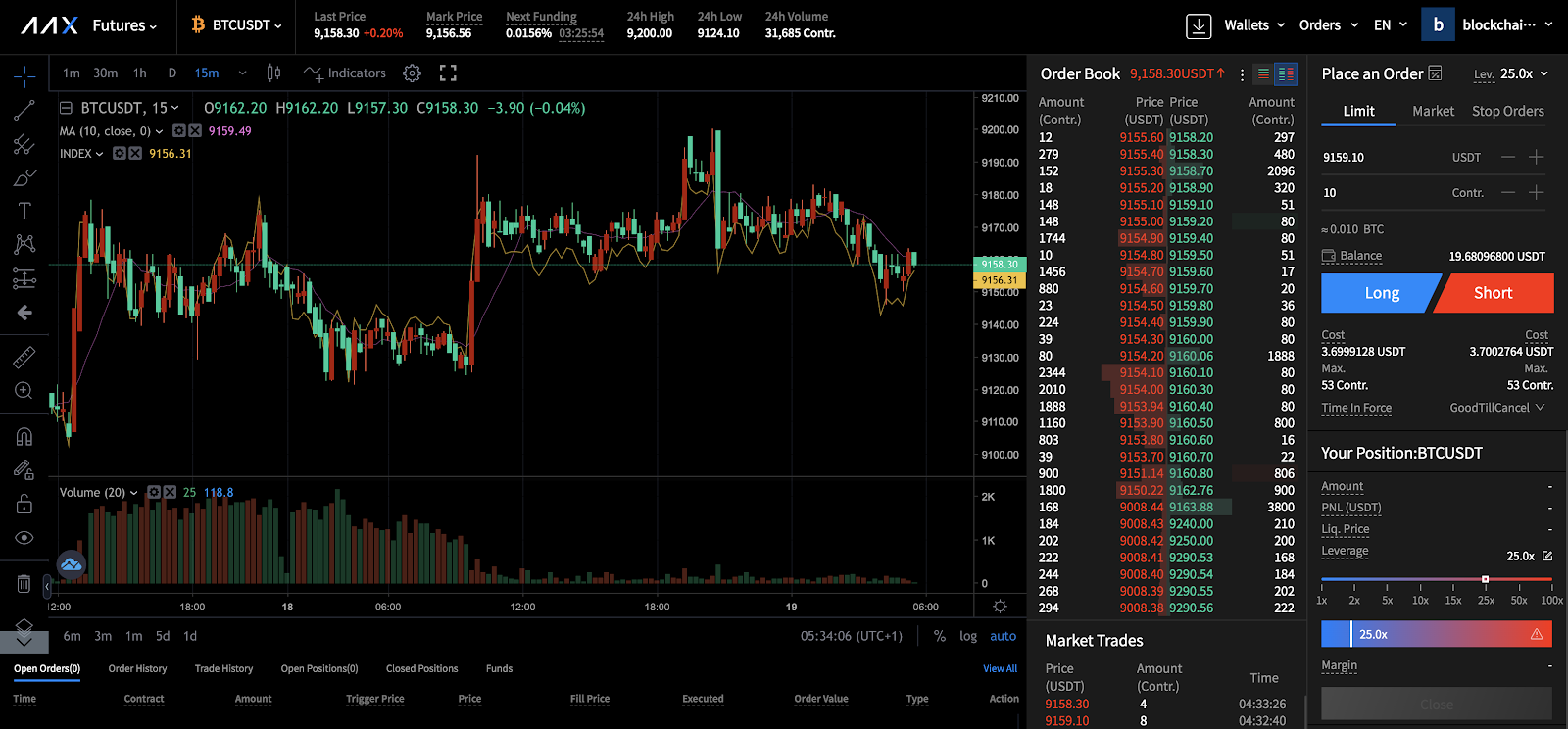
Task: Toggle log scale on chart
Action: coord(968,636)
